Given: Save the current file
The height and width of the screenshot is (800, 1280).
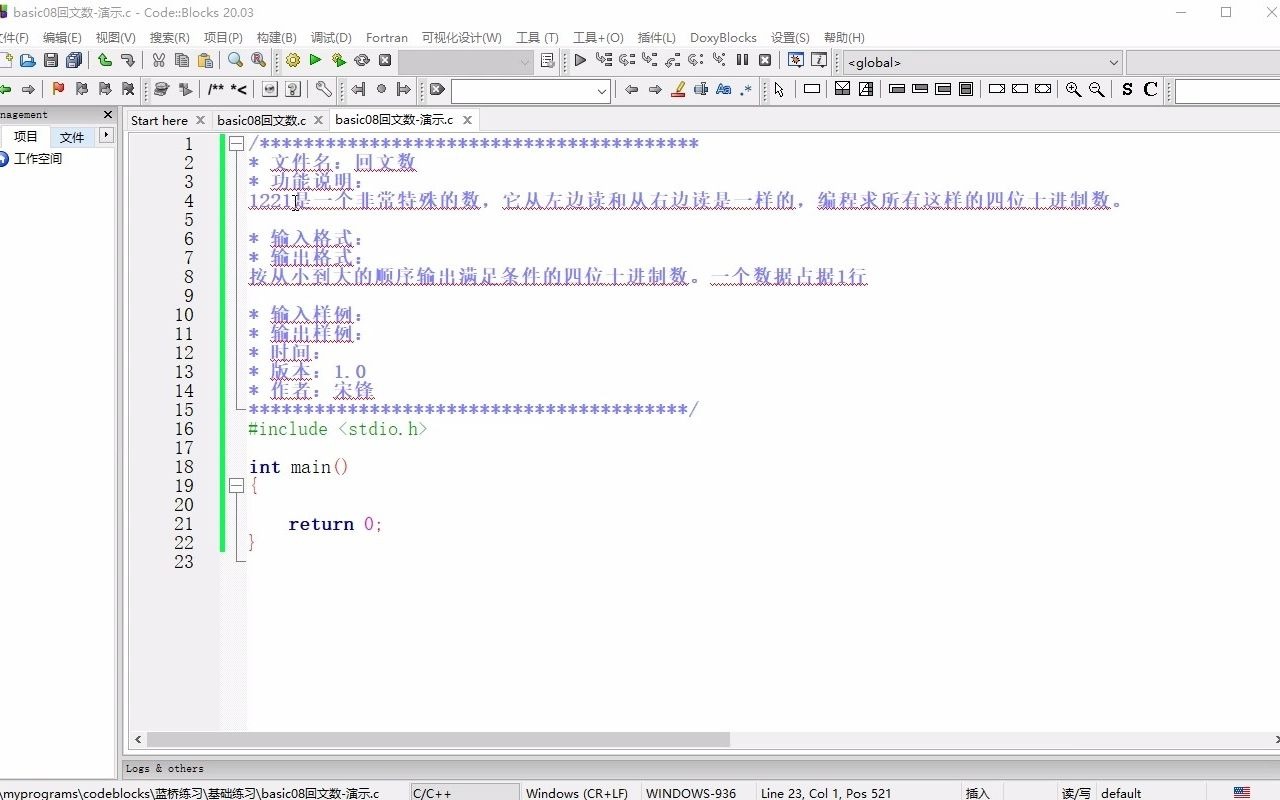Looking at the screenshot, I should pyautogui.click(x=51, y=60).
